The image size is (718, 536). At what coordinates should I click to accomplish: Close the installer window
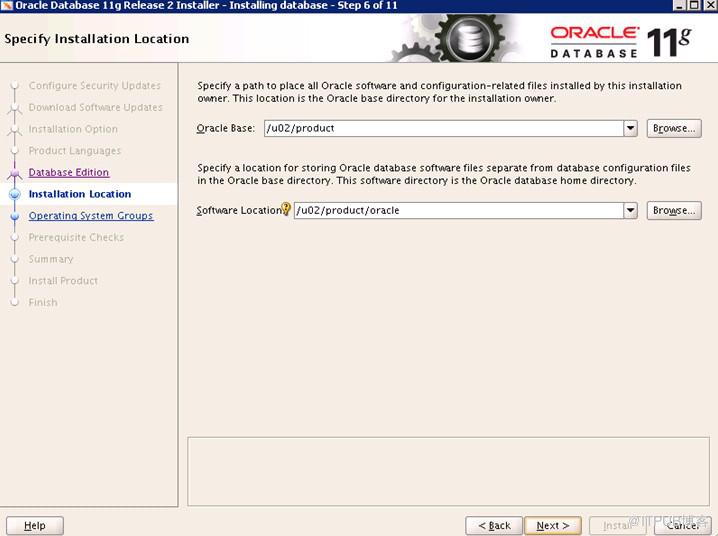[x=710, y=5]
